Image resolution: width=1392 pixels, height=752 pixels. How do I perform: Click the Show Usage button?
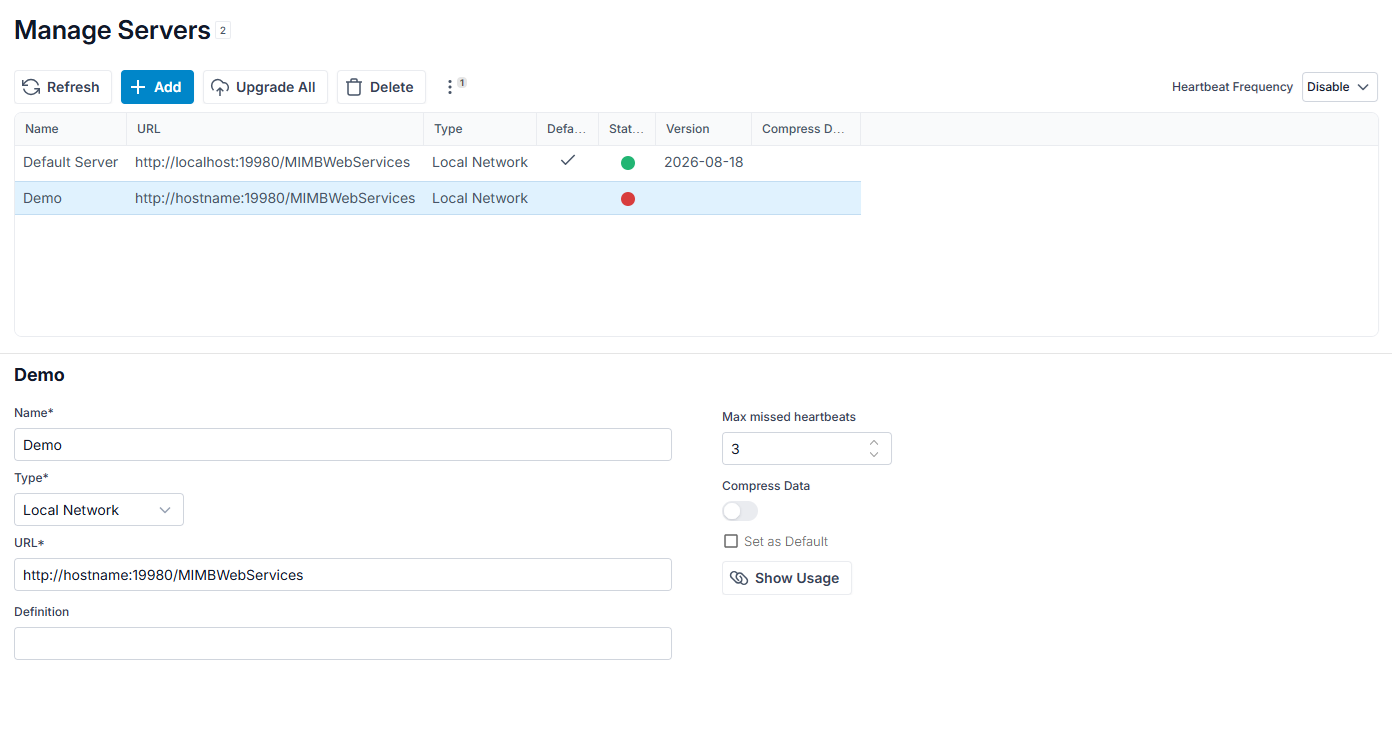787,578
